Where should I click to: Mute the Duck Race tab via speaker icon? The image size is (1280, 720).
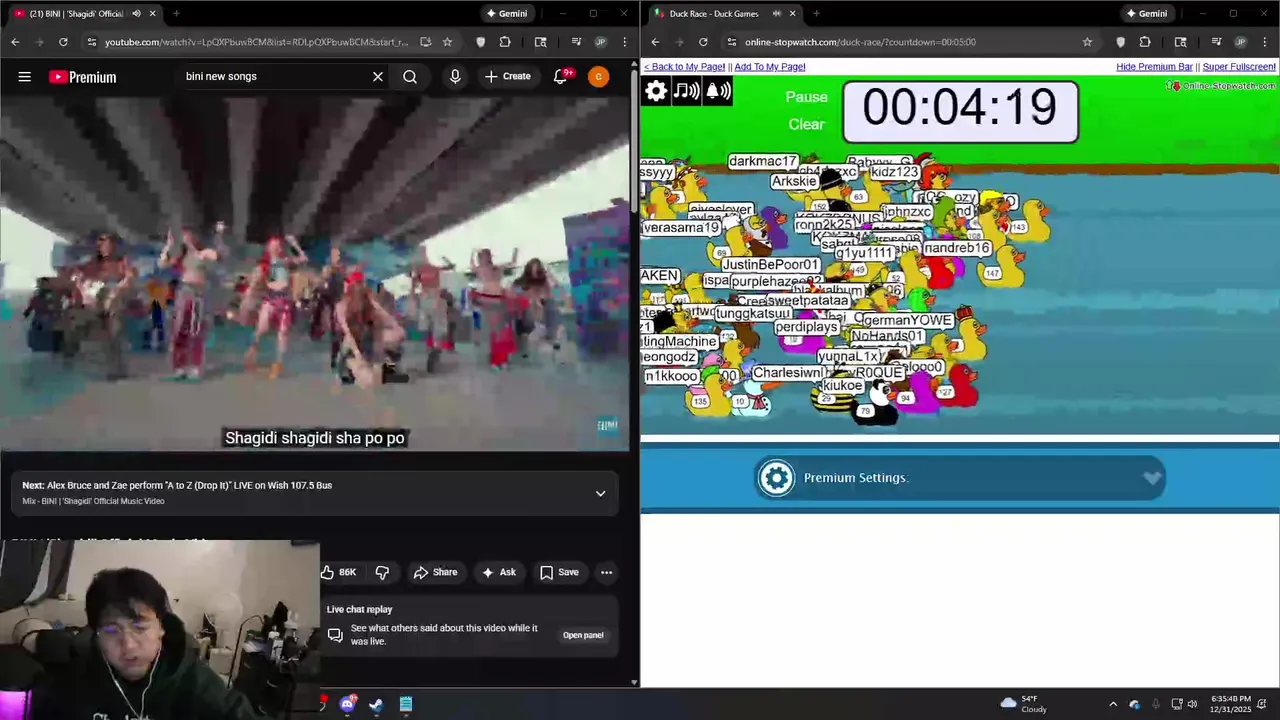(776, 13)
